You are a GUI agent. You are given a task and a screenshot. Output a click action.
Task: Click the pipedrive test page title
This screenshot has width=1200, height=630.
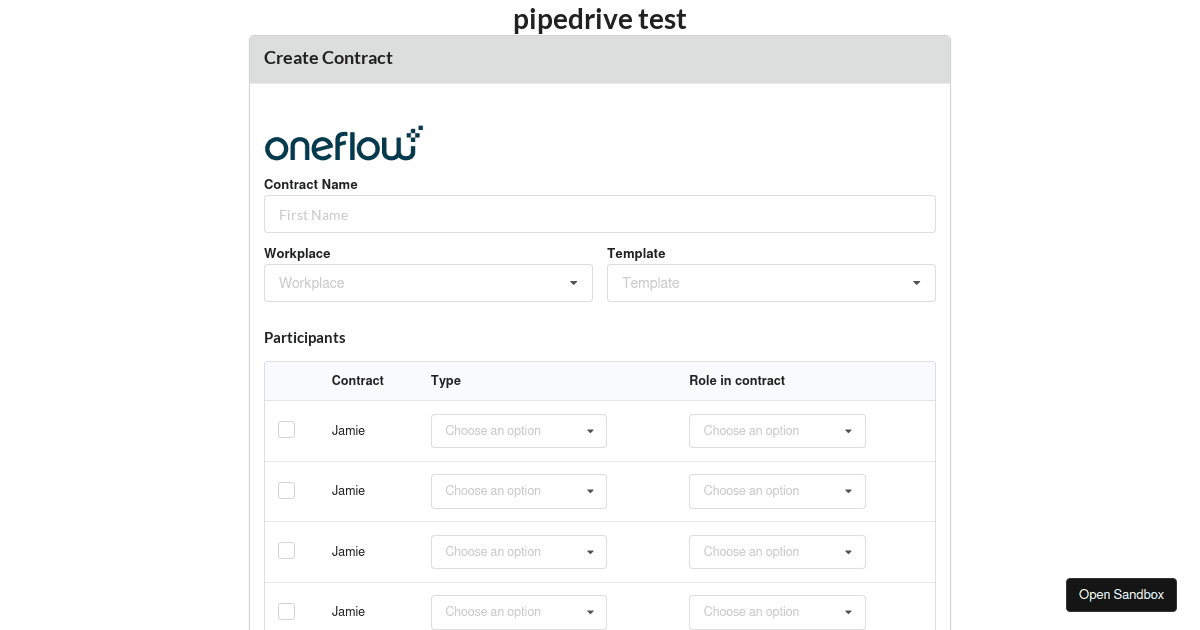coord(599,18)
